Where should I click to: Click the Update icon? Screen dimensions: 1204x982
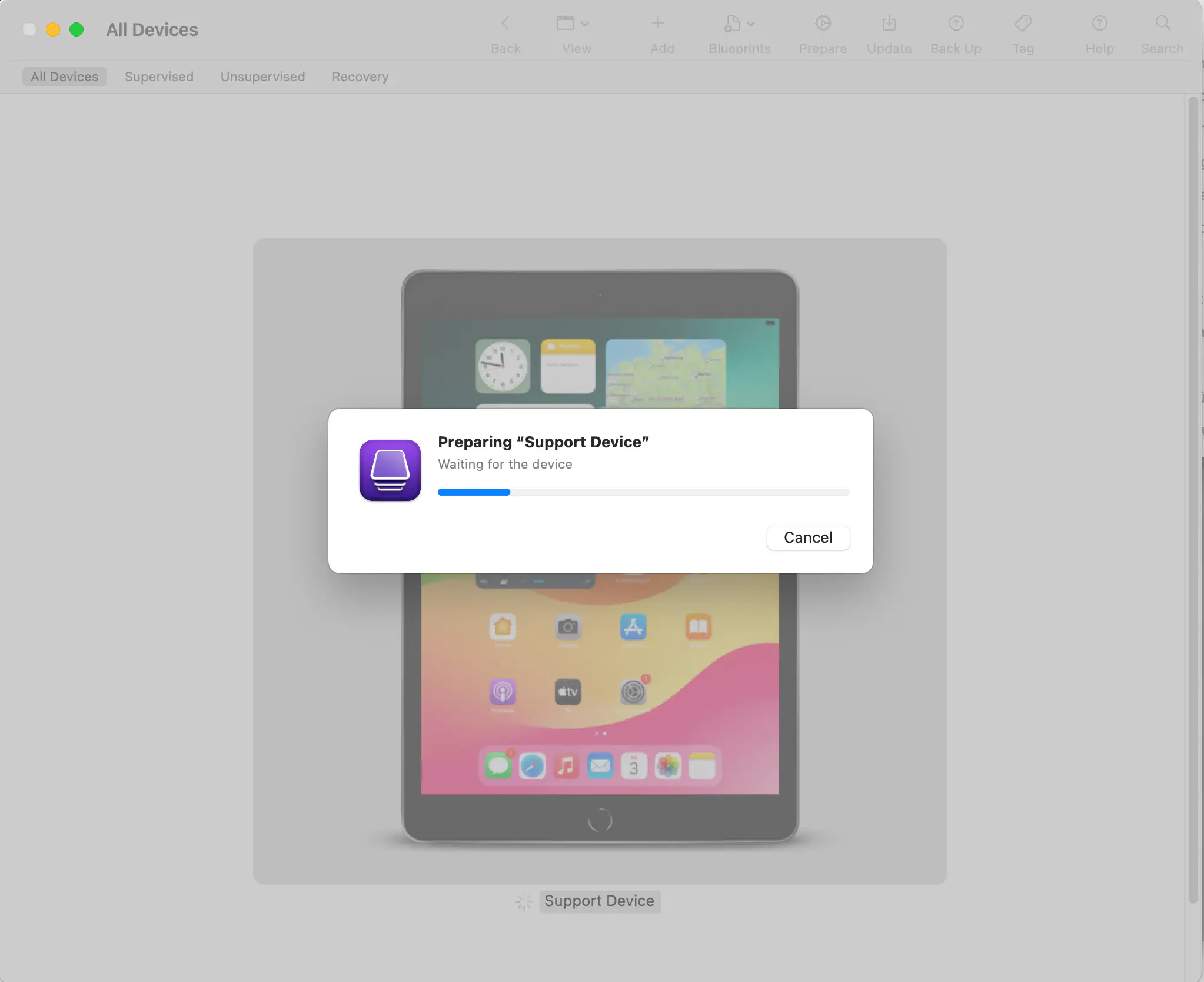888,23
